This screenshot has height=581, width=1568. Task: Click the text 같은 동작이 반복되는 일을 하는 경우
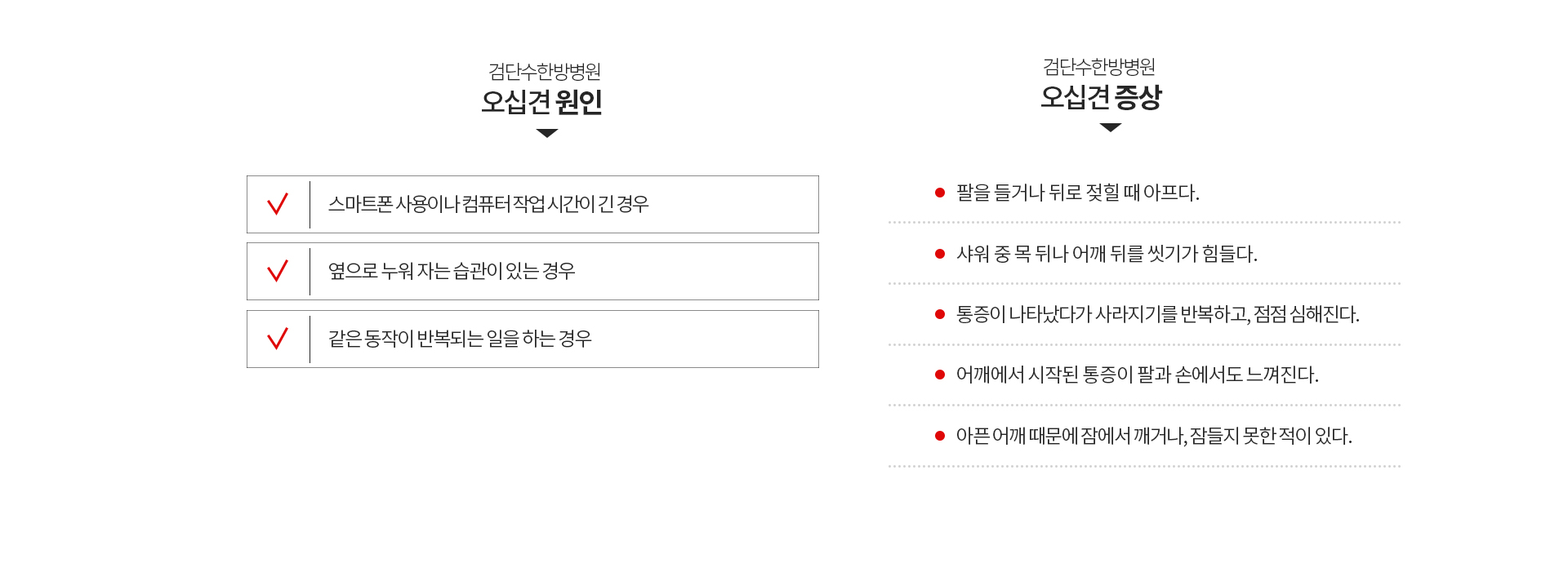[x=460, y=339]
